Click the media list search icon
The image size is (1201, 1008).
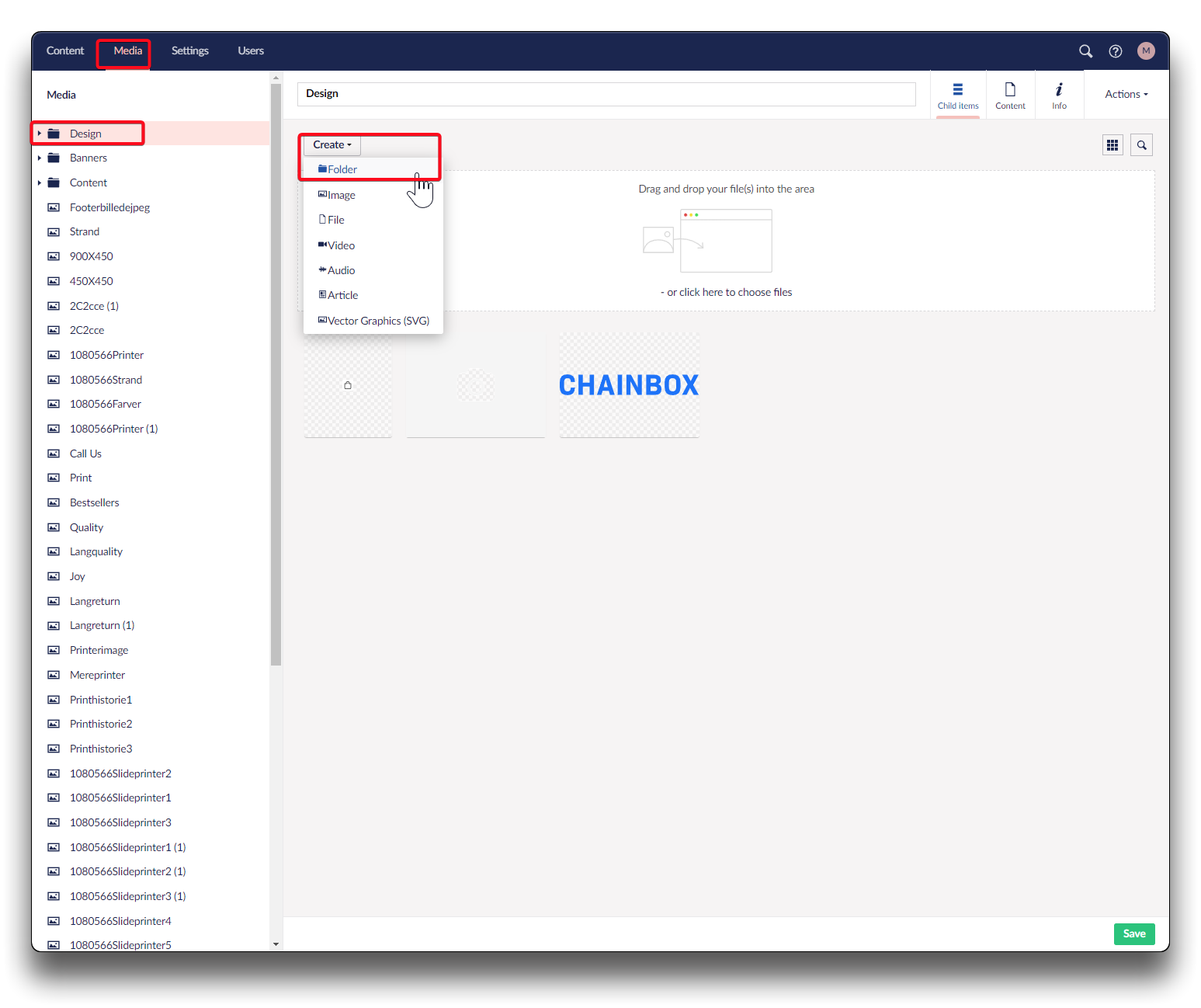1141,145
